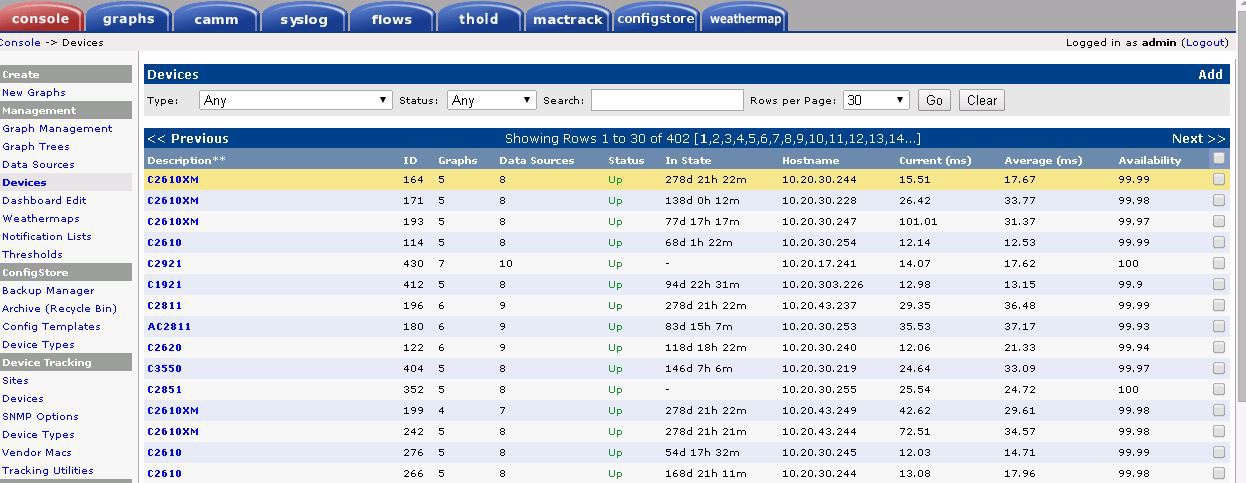This screenshot has height=483, width=1246.
Task: Open the configstore tab
Action: point(656,18)
